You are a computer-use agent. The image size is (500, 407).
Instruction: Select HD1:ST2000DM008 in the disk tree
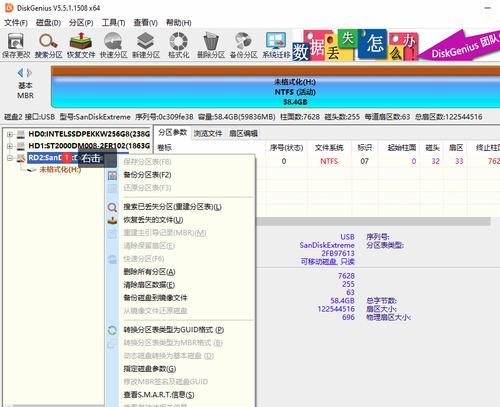click(x=89, y=146)
